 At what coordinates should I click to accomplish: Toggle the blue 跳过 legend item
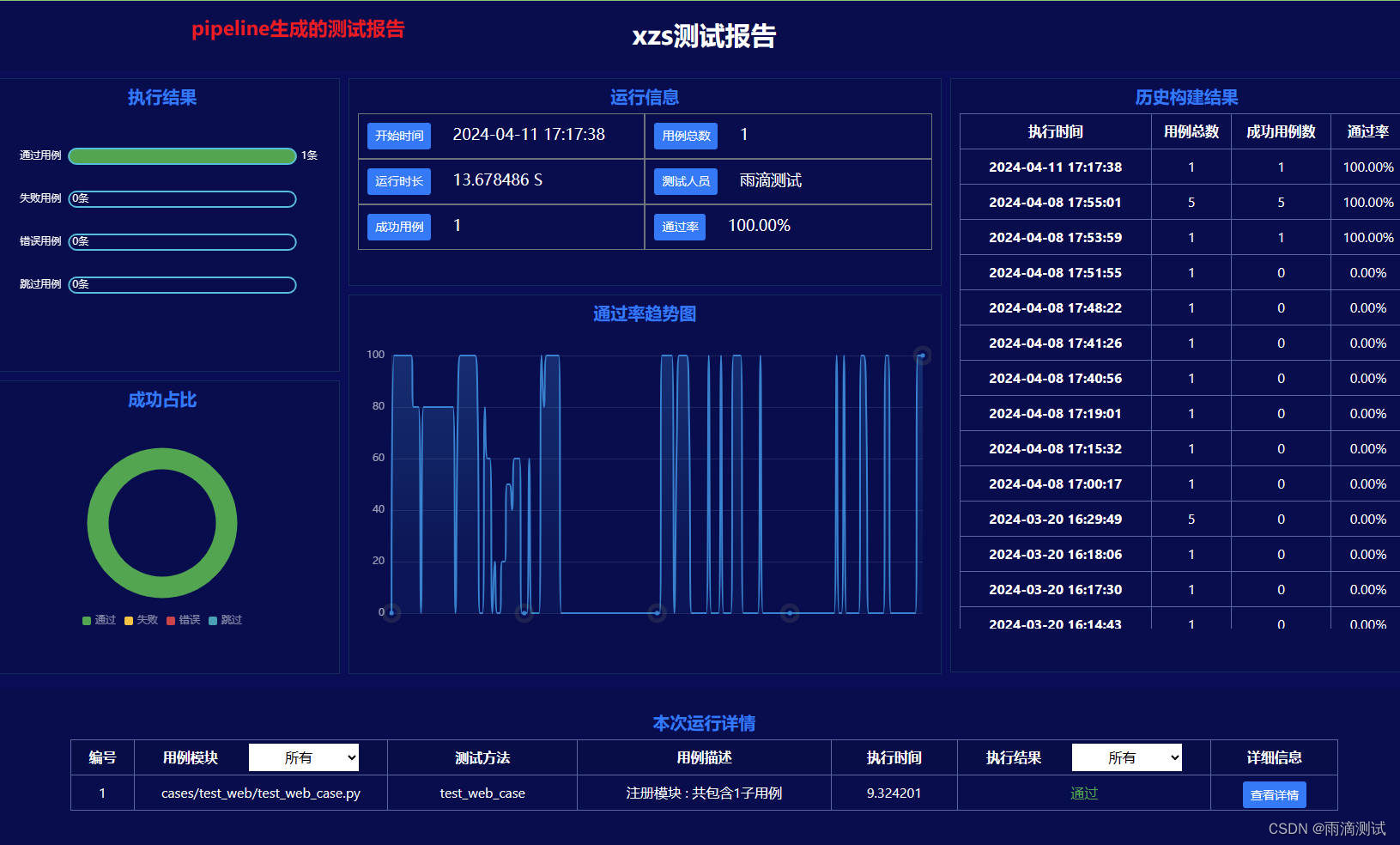[x=226, y=620]
